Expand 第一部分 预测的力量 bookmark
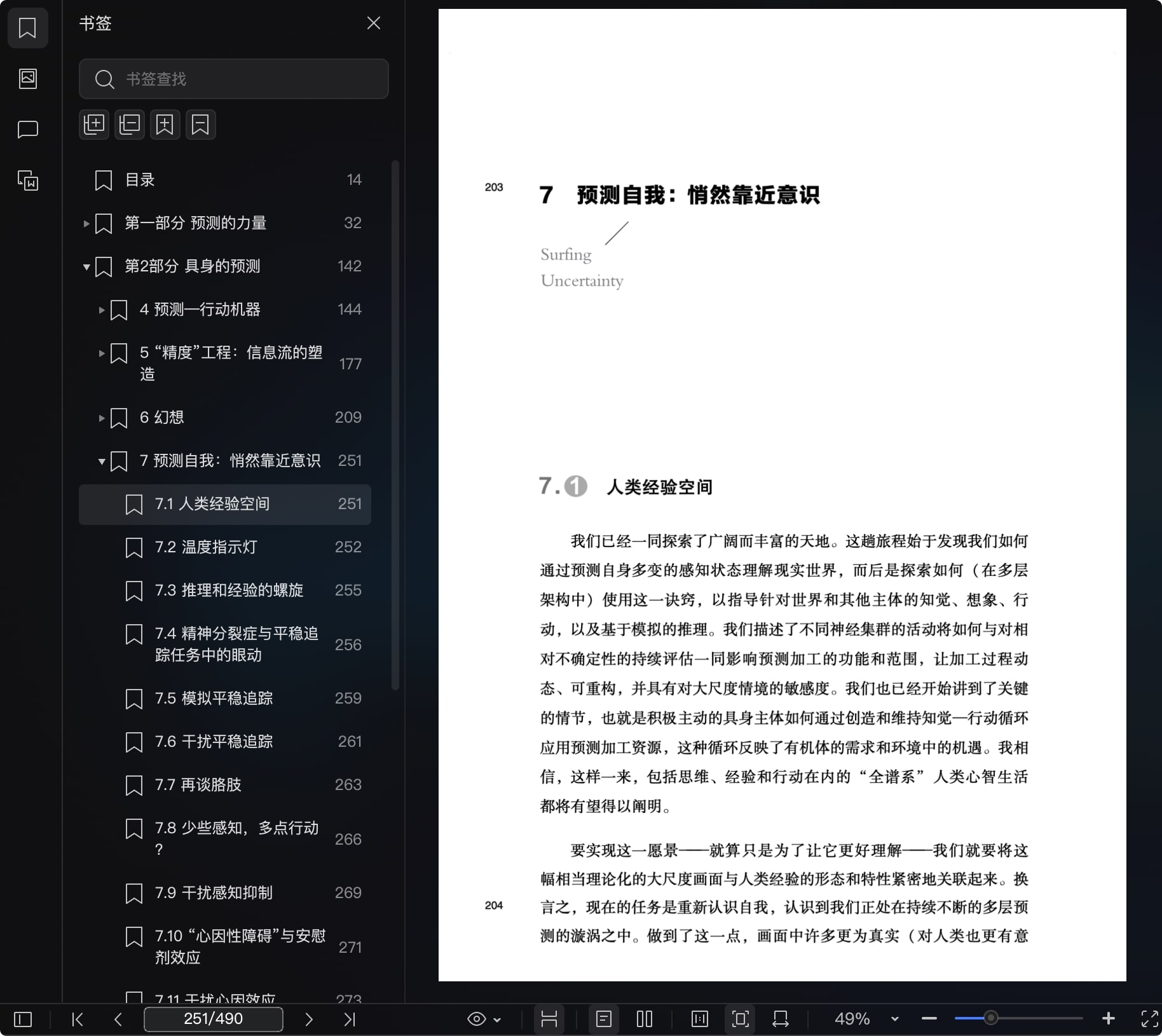Screen dimensions: 1162x1036 pyautogui.click(x=86, y=223)
